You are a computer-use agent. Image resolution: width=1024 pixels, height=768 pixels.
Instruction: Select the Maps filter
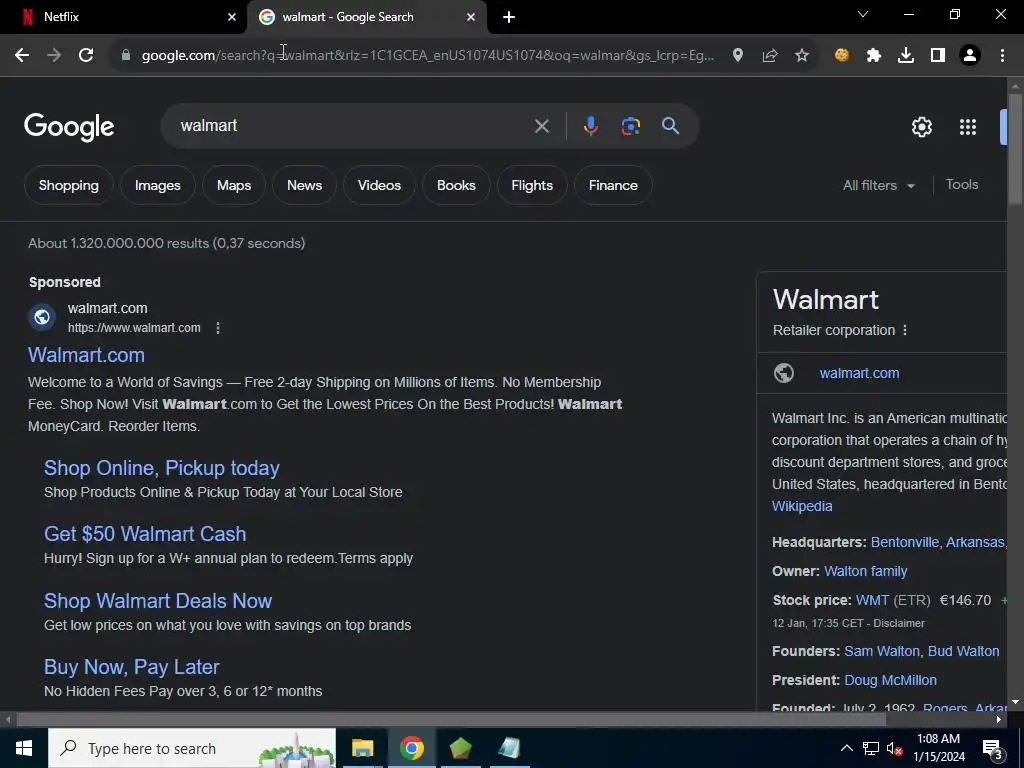pyautogui.click(x=234, y=185)
